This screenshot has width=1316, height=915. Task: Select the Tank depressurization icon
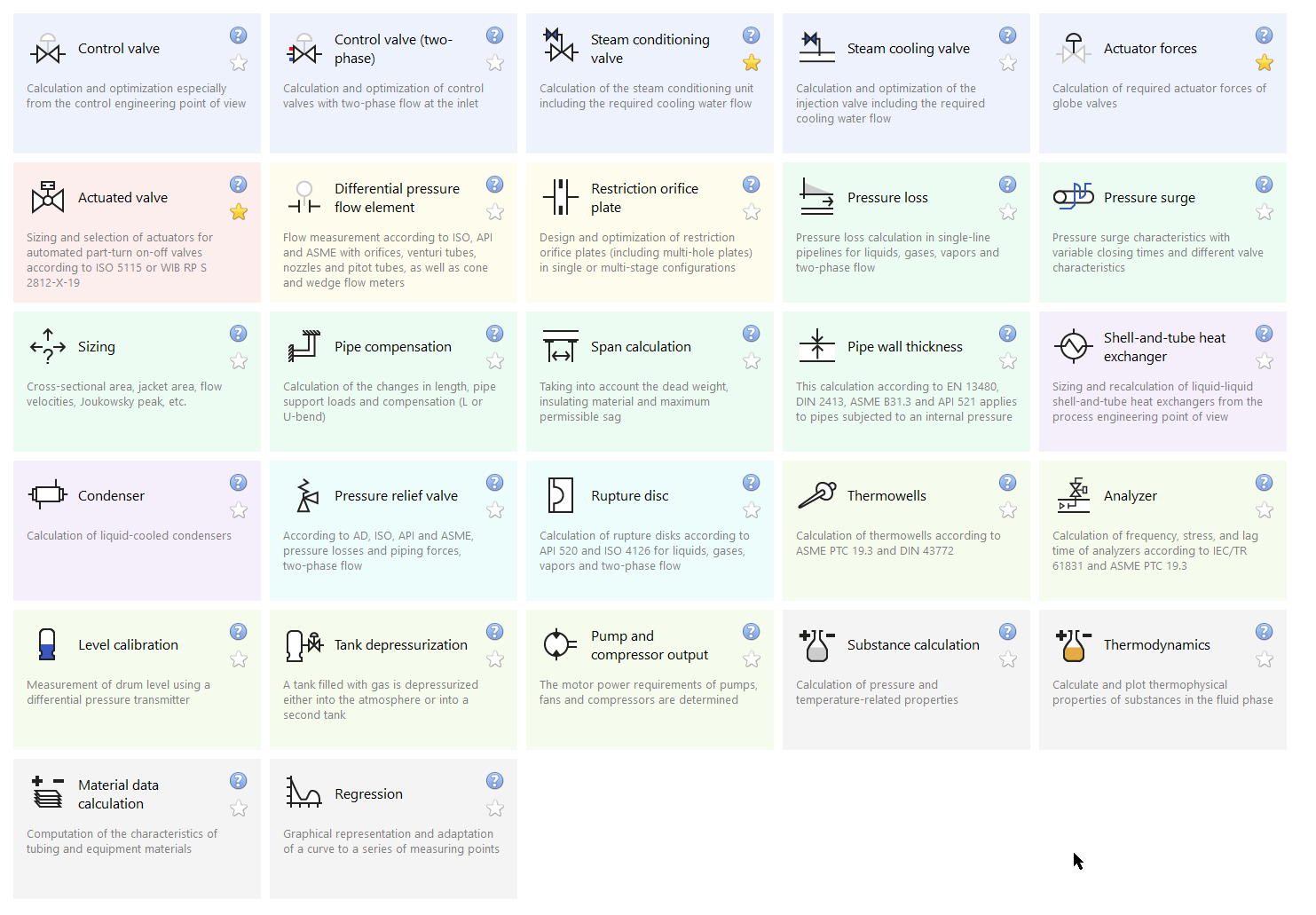(x=304, y=645)
